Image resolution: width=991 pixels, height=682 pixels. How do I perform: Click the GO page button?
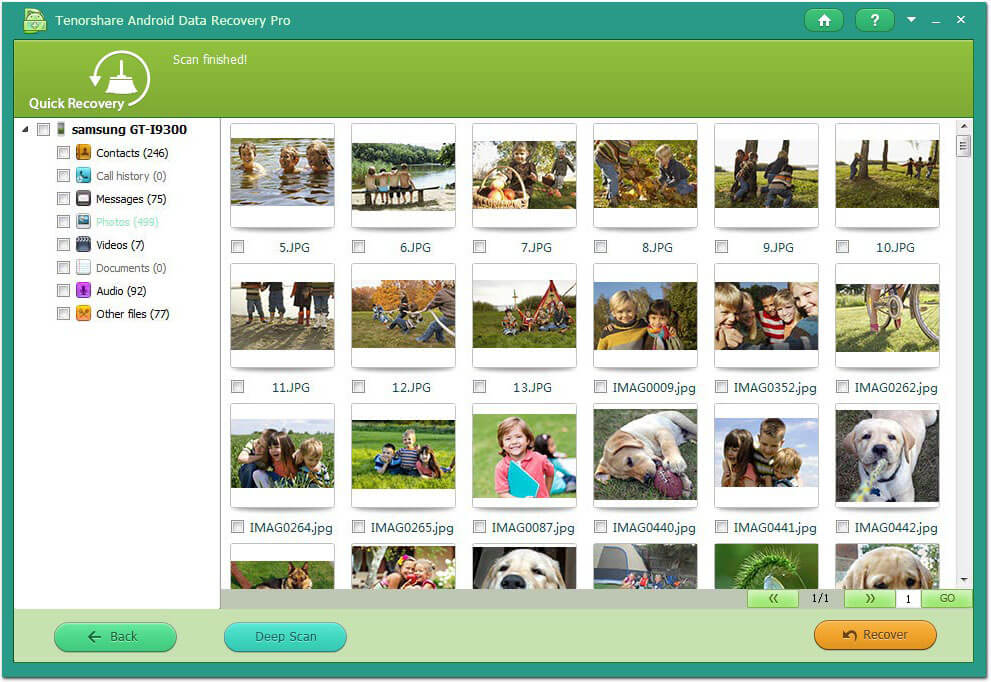pyautogui.click(x=947, y=598)
